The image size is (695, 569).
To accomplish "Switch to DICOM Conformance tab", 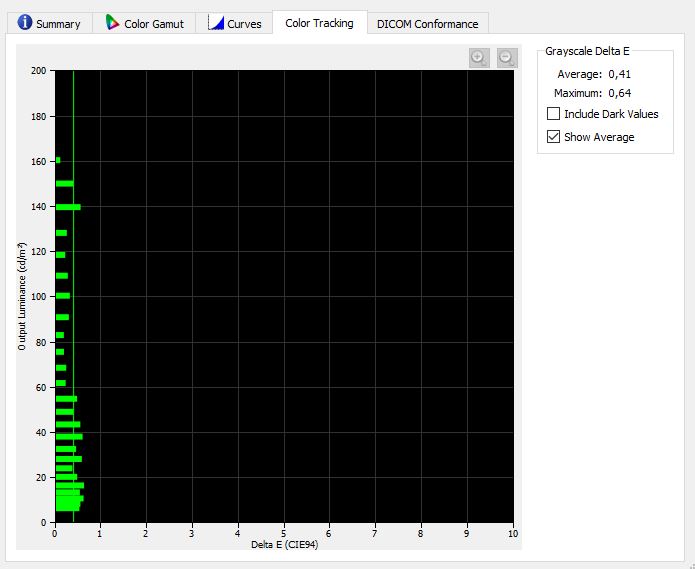I will [x=428, y=23].
